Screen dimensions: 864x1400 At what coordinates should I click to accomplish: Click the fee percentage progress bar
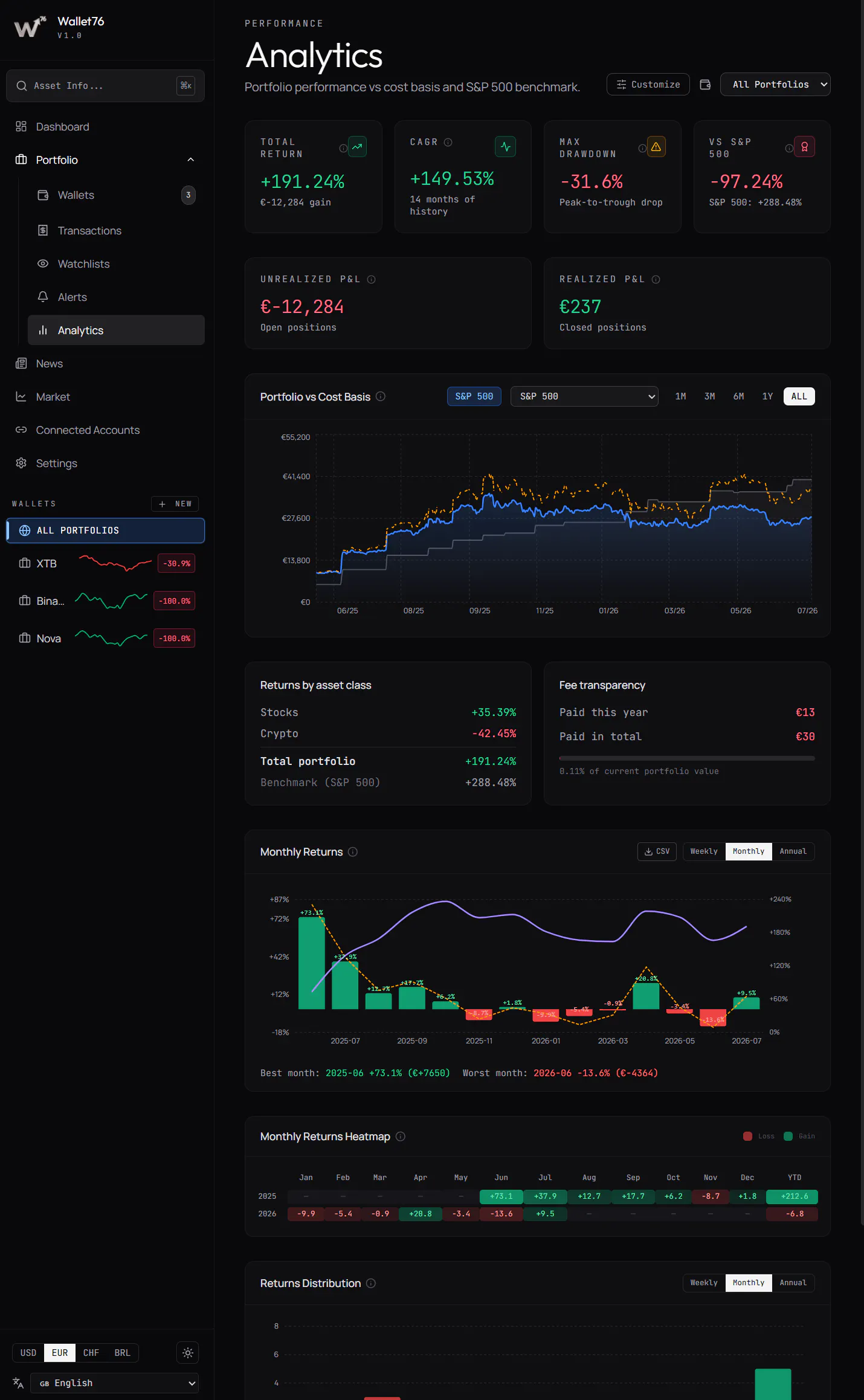[687, 758]
